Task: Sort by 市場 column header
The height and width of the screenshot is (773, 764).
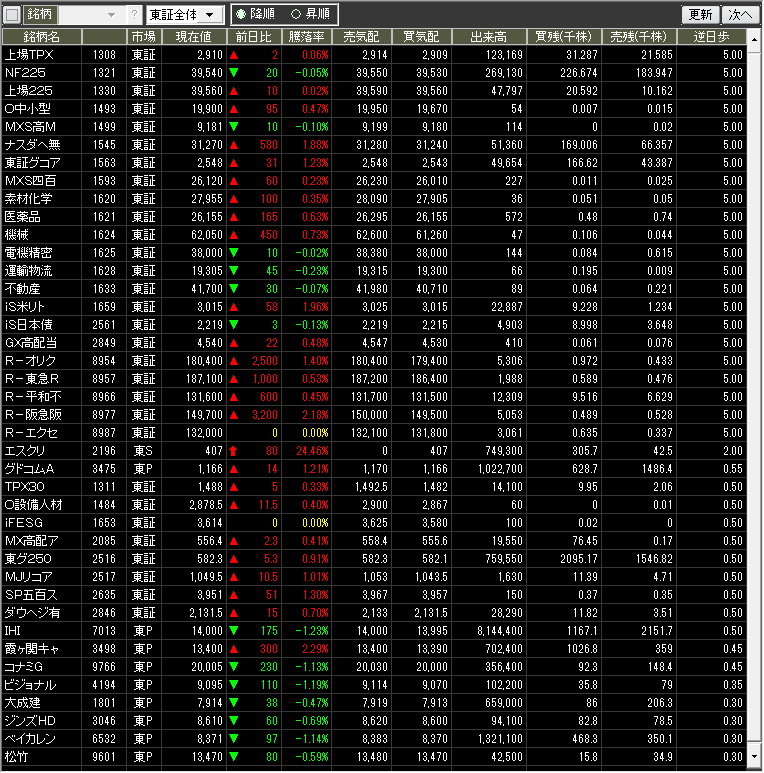Action: point(144,37)
